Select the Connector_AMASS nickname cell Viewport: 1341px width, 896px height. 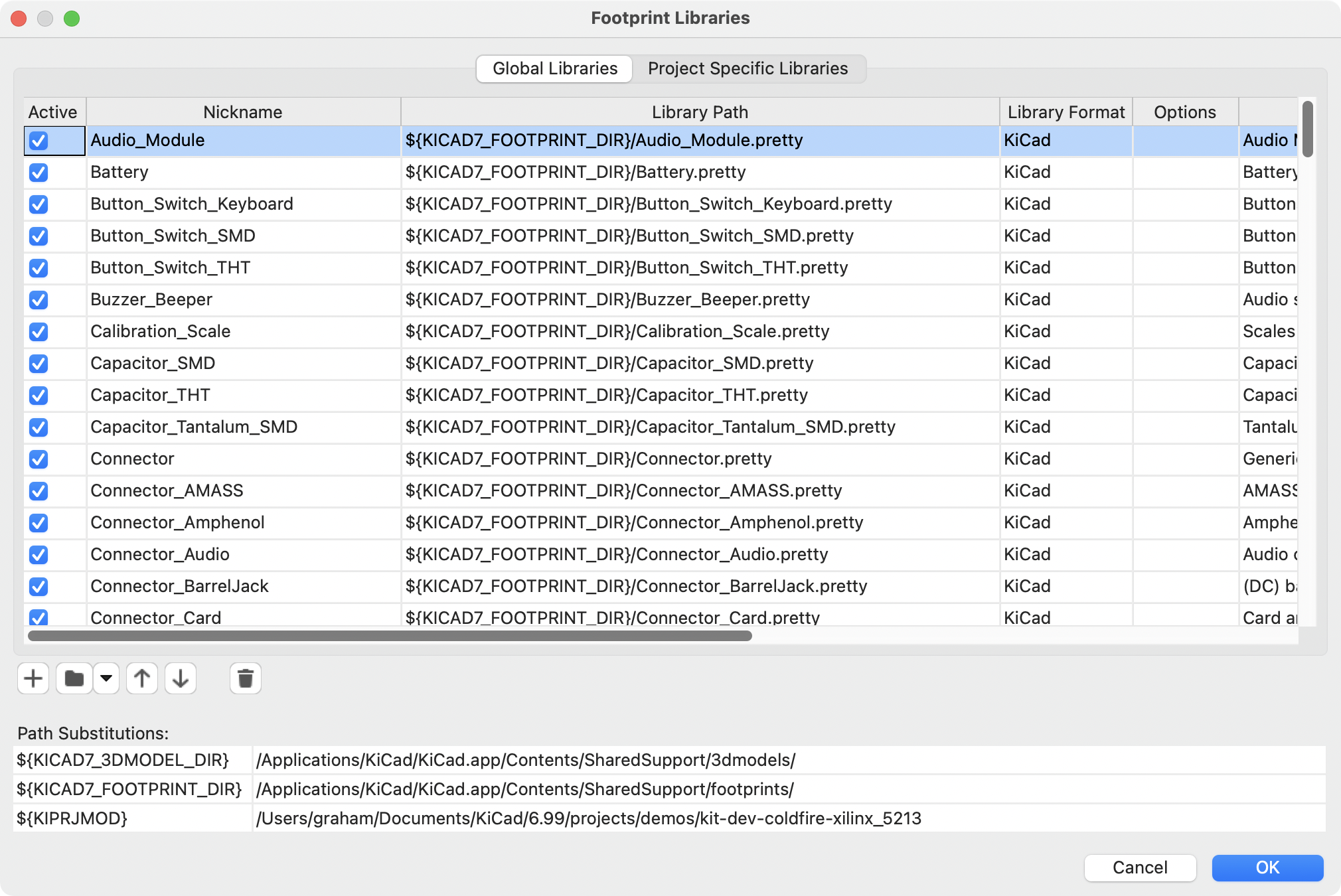pos(243,491)
